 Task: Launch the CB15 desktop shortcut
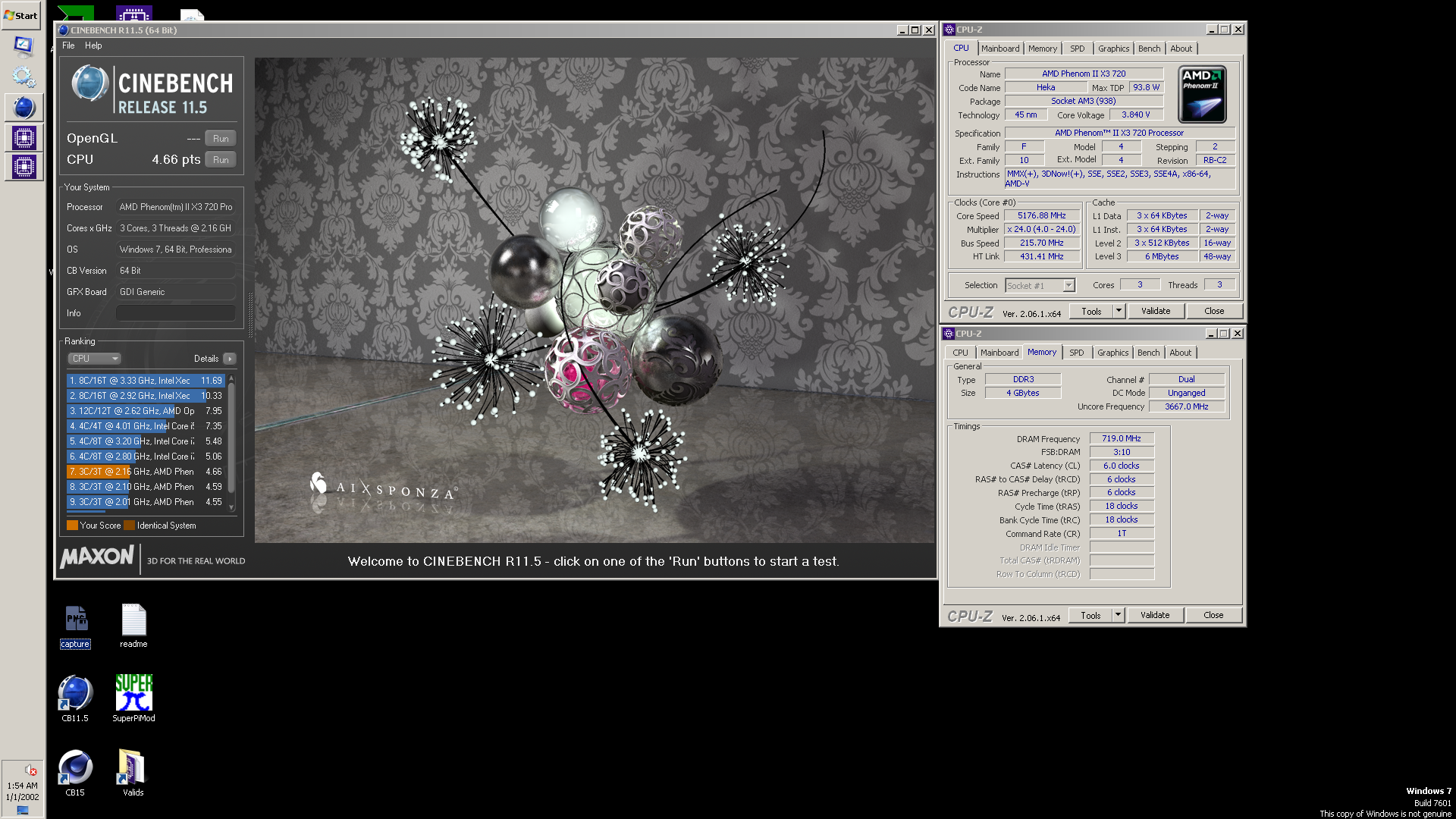point(75,773)
